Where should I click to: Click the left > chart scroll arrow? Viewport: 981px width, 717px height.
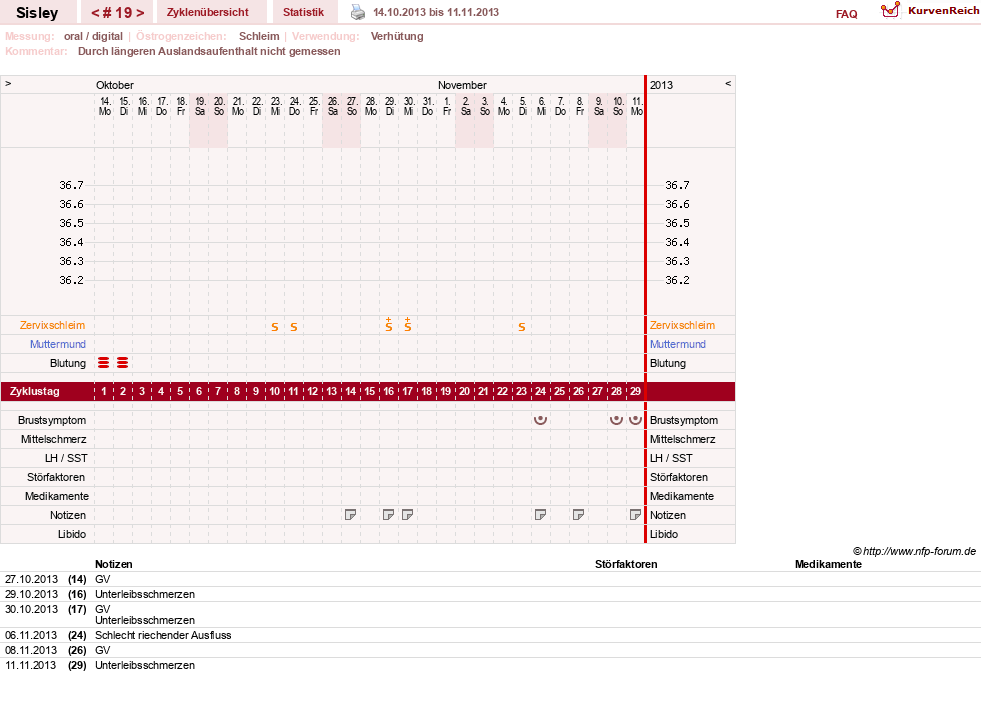pos(8,83)
